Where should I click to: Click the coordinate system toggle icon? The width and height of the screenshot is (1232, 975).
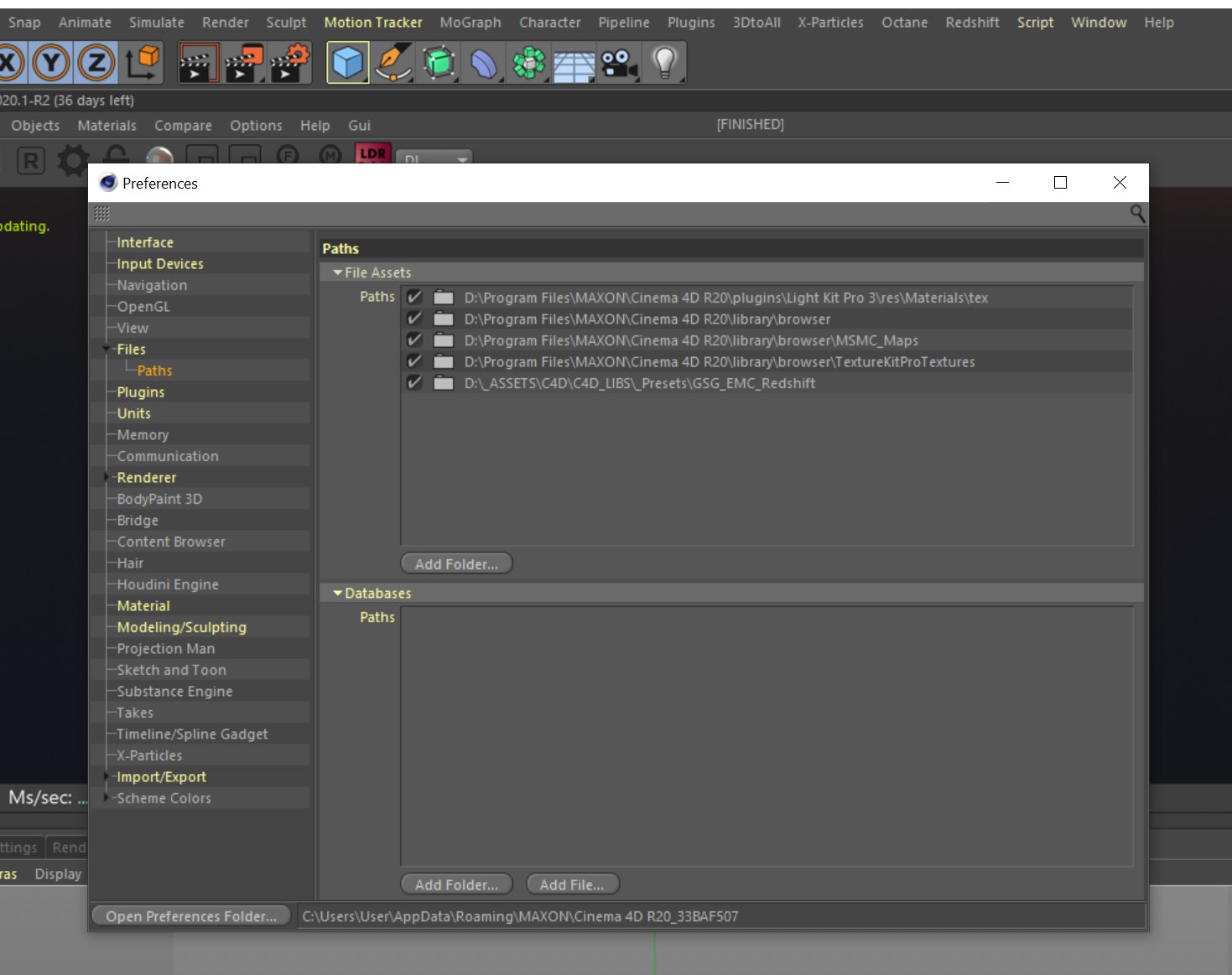click(x=143, y=63)
